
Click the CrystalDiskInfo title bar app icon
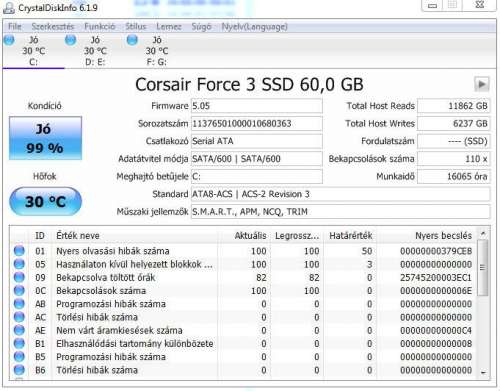tap(8, 8)
